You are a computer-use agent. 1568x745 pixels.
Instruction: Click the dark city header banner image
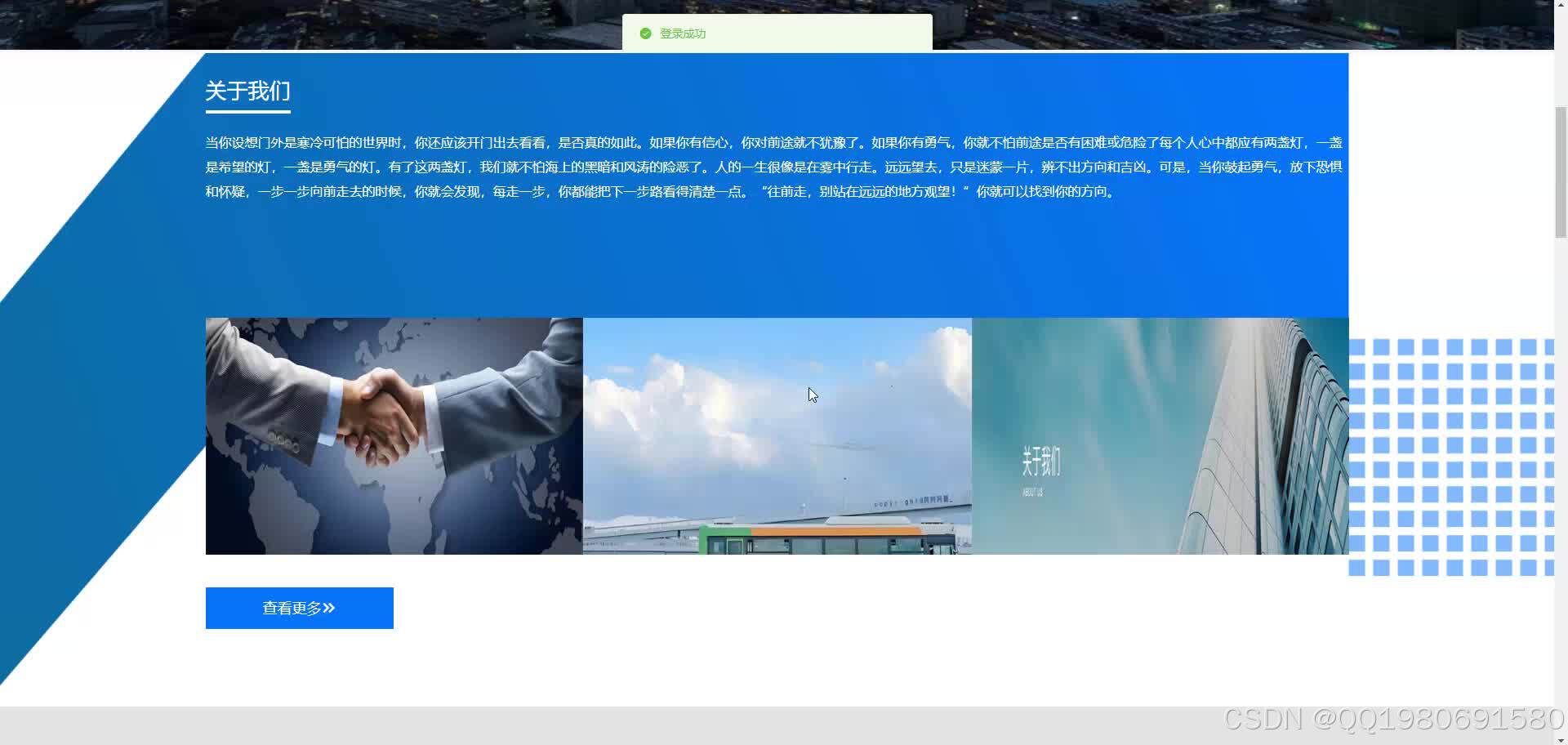(x=327, y=23)
